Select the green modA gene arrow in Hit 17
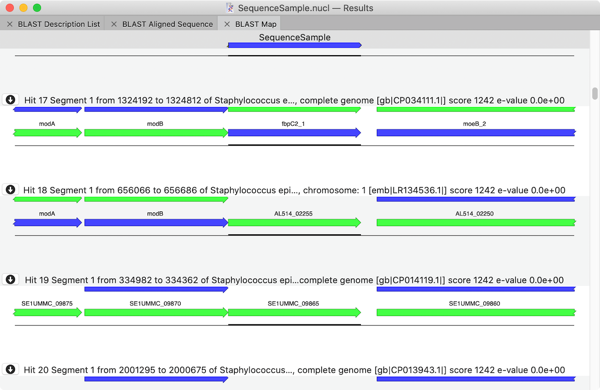Image resolution: width=600 pixels, height=390 pixels. (x=47, y=133)
